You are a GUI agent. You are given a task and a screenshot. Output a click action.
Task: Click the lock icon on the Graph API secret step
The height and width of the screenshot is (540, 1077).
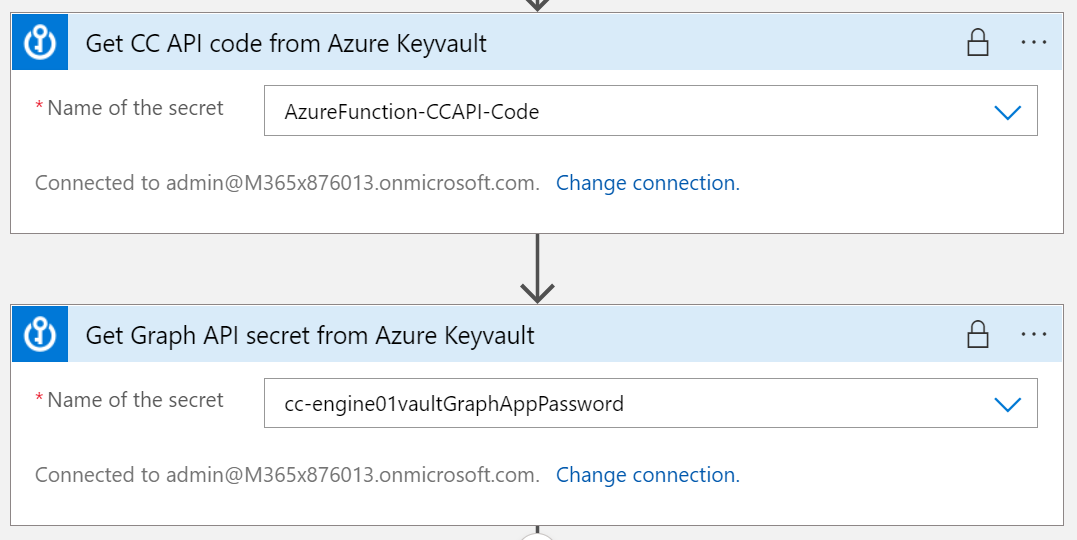(x=977, y=335)
